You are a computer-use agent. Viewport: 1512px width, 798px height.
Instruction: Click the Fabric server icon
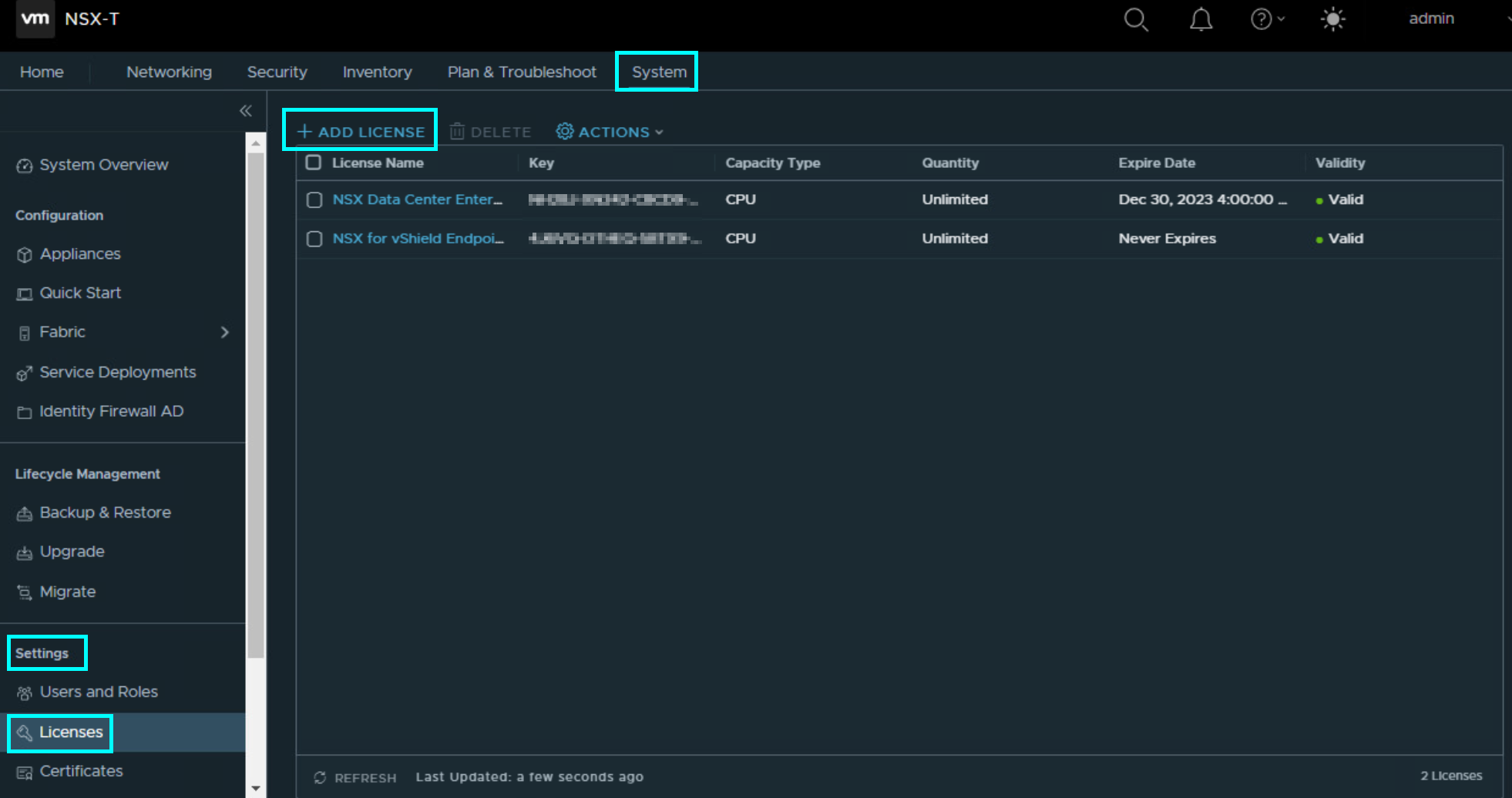pyautogui.click(x=25, y=333)
